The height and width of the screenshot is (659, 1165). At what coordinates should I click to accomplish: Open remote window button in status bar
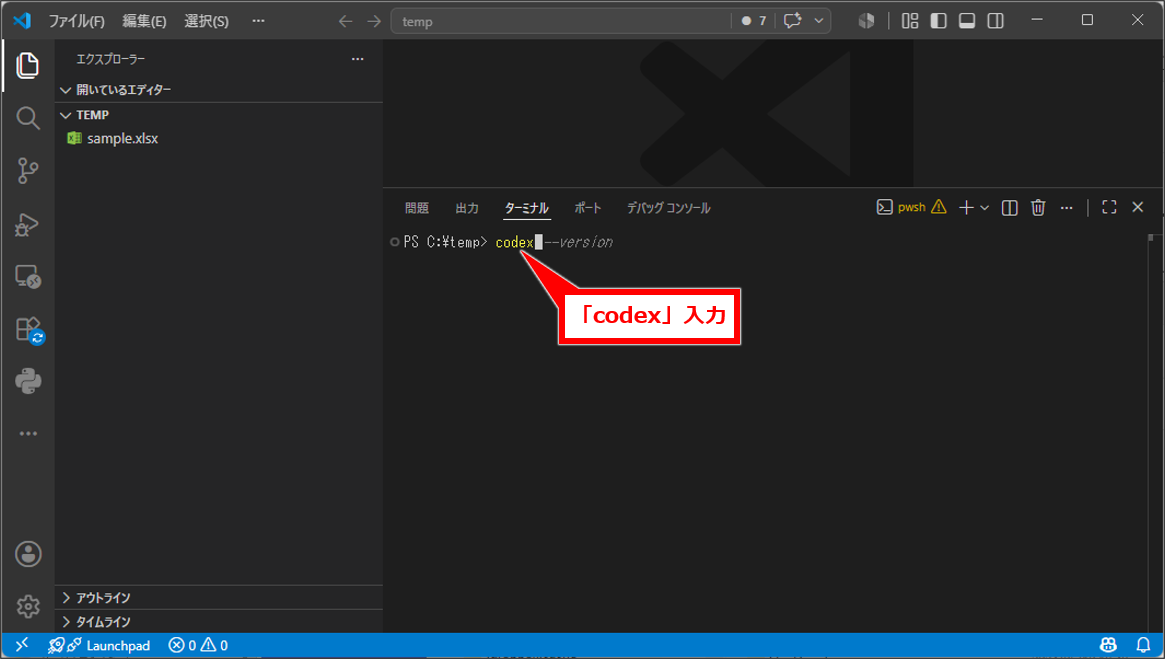pyautogui.click(x=22, y=646)
